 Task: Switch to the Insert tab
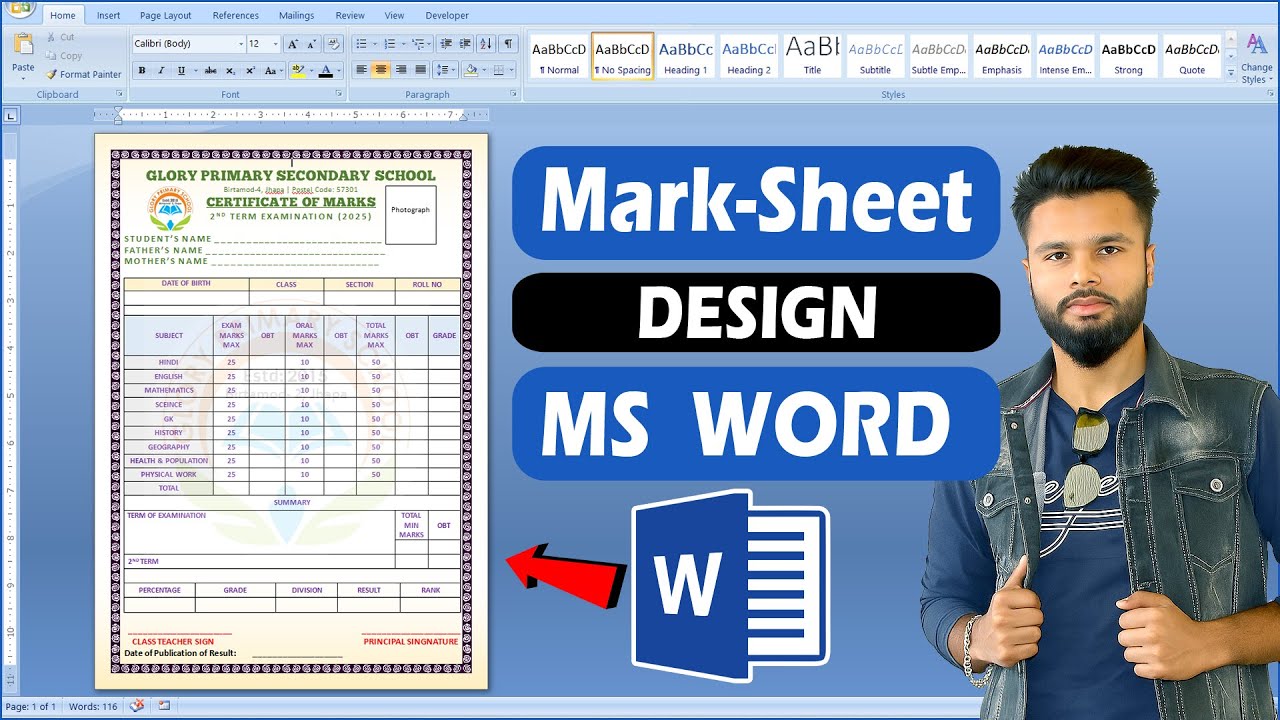click(x=109, y=15)
